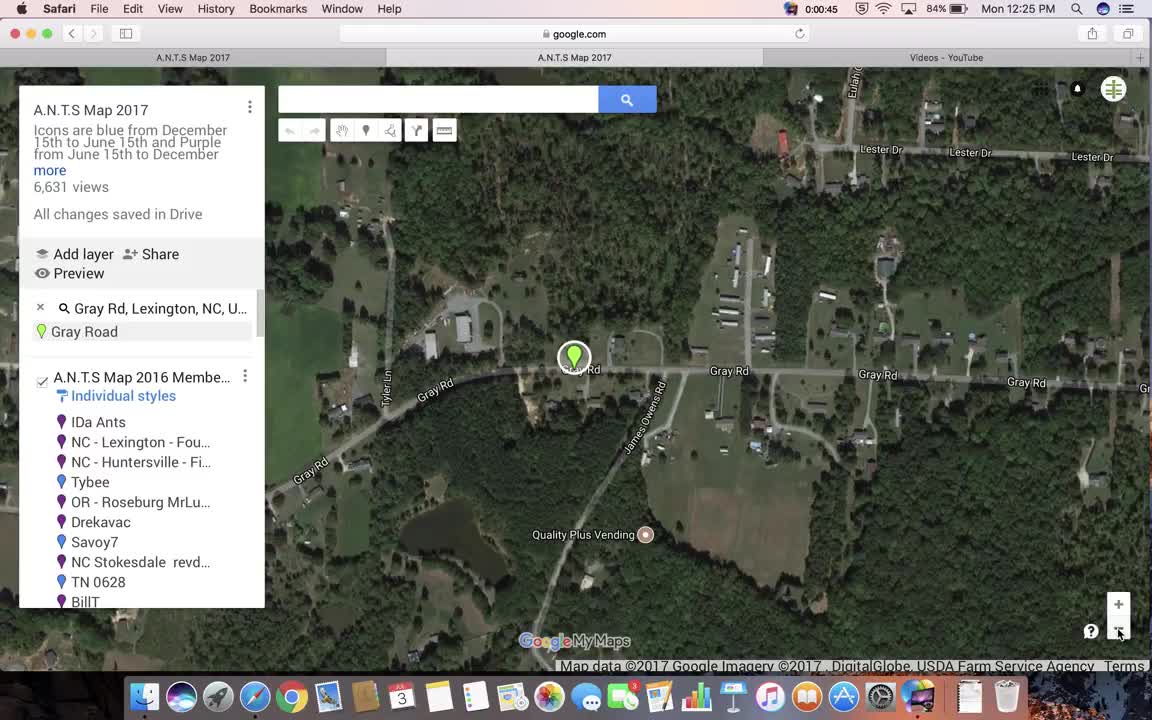Select the Draw a line tool
The image size is (1152, 720).
390,131
